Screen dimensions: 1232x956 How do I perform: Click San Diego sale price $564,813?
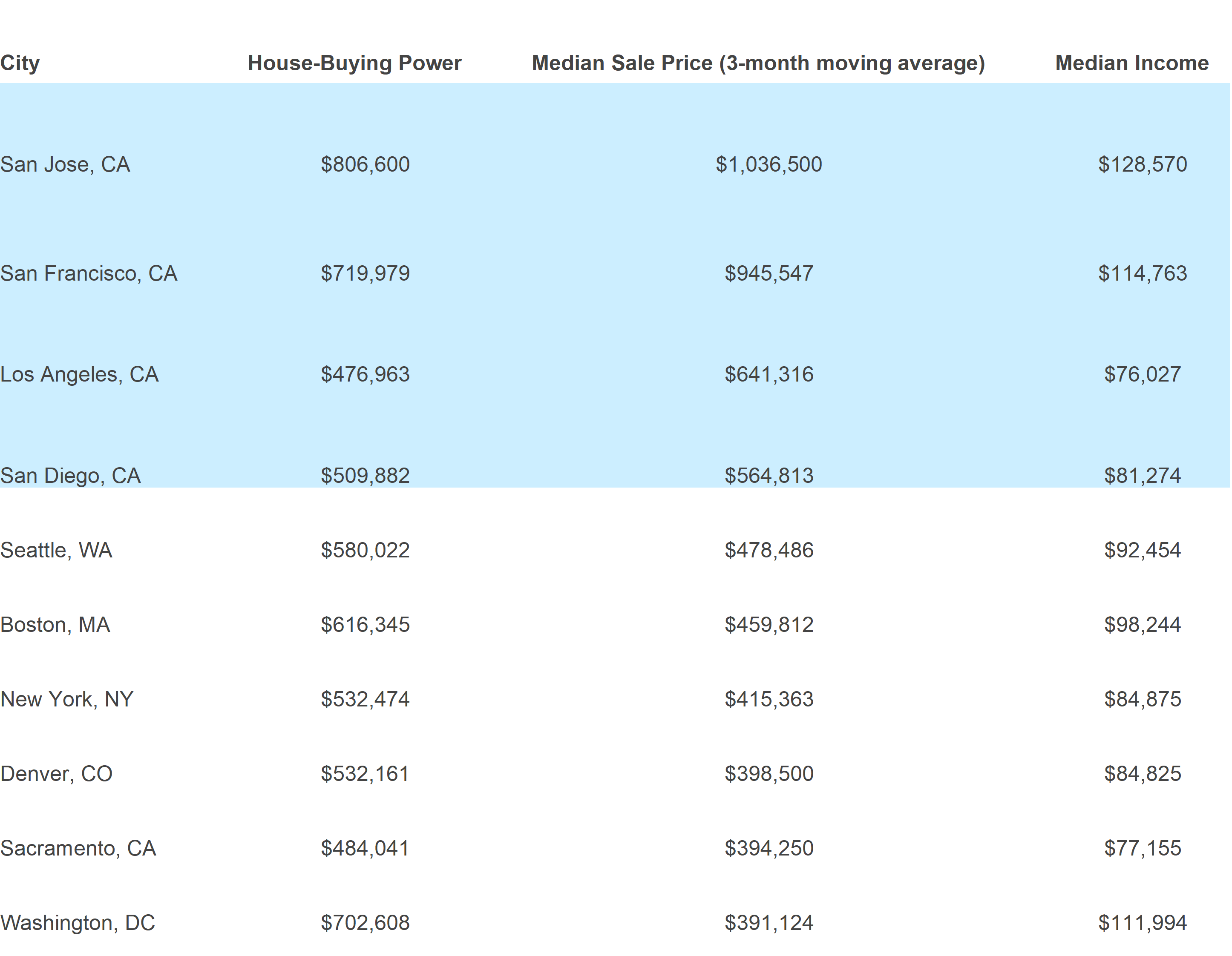tap(769, 476)
